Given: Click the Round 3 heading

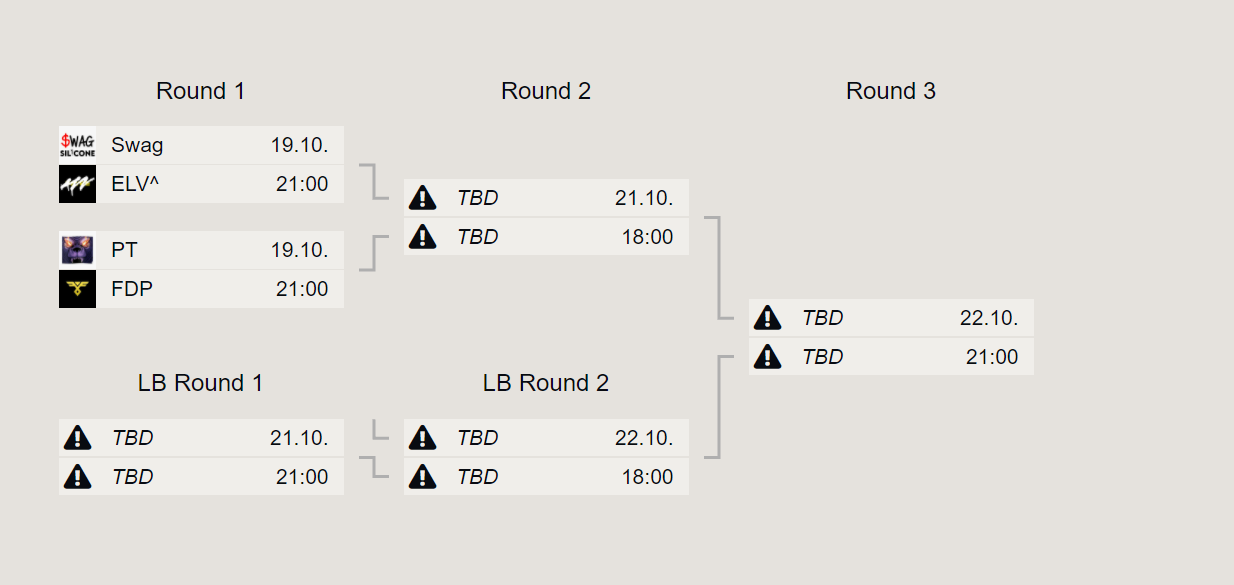Looking at the screenshot, I should click(x=891, y=91).
